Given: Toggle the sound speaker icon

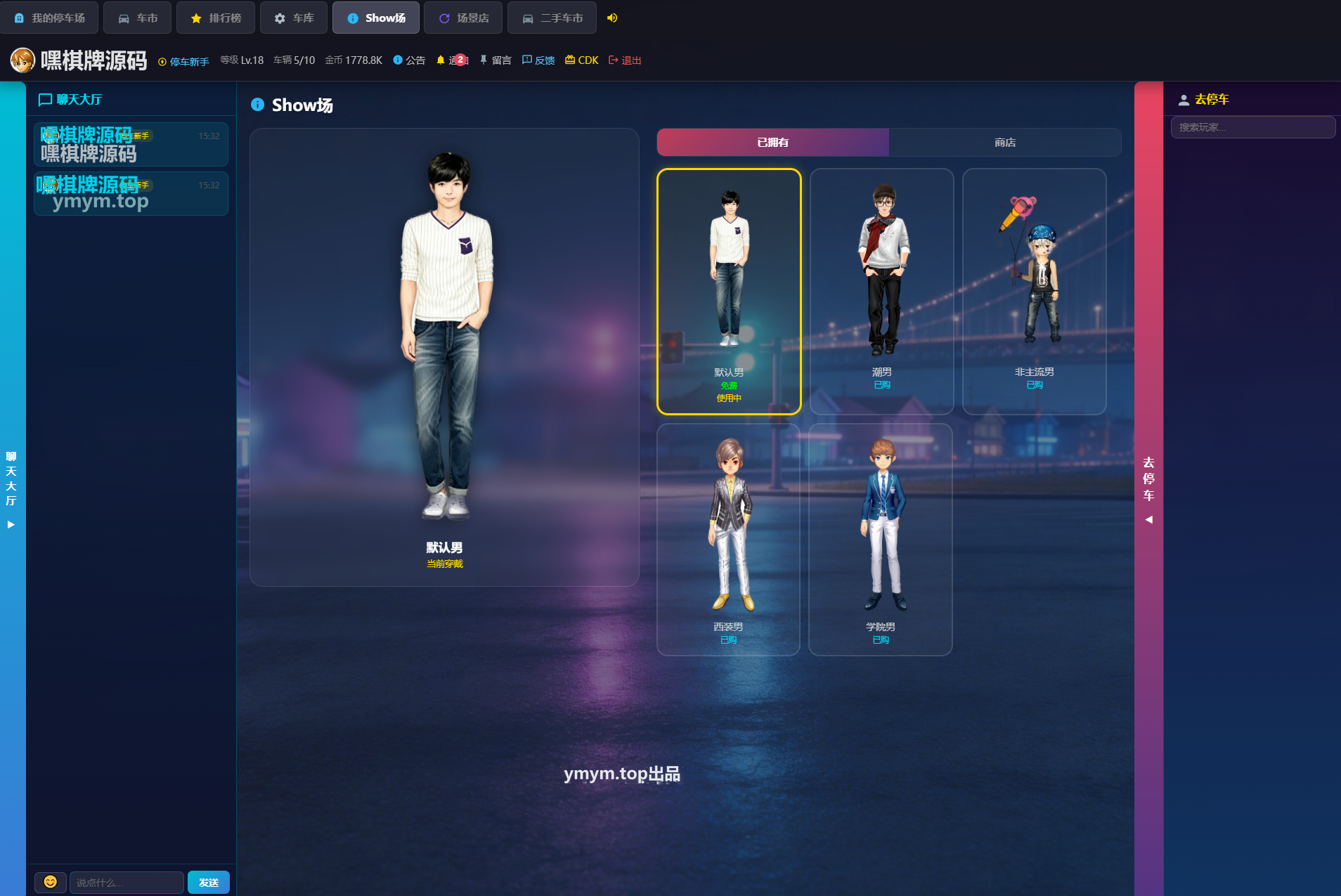Looking at the screenshot, I should [612, 18].
